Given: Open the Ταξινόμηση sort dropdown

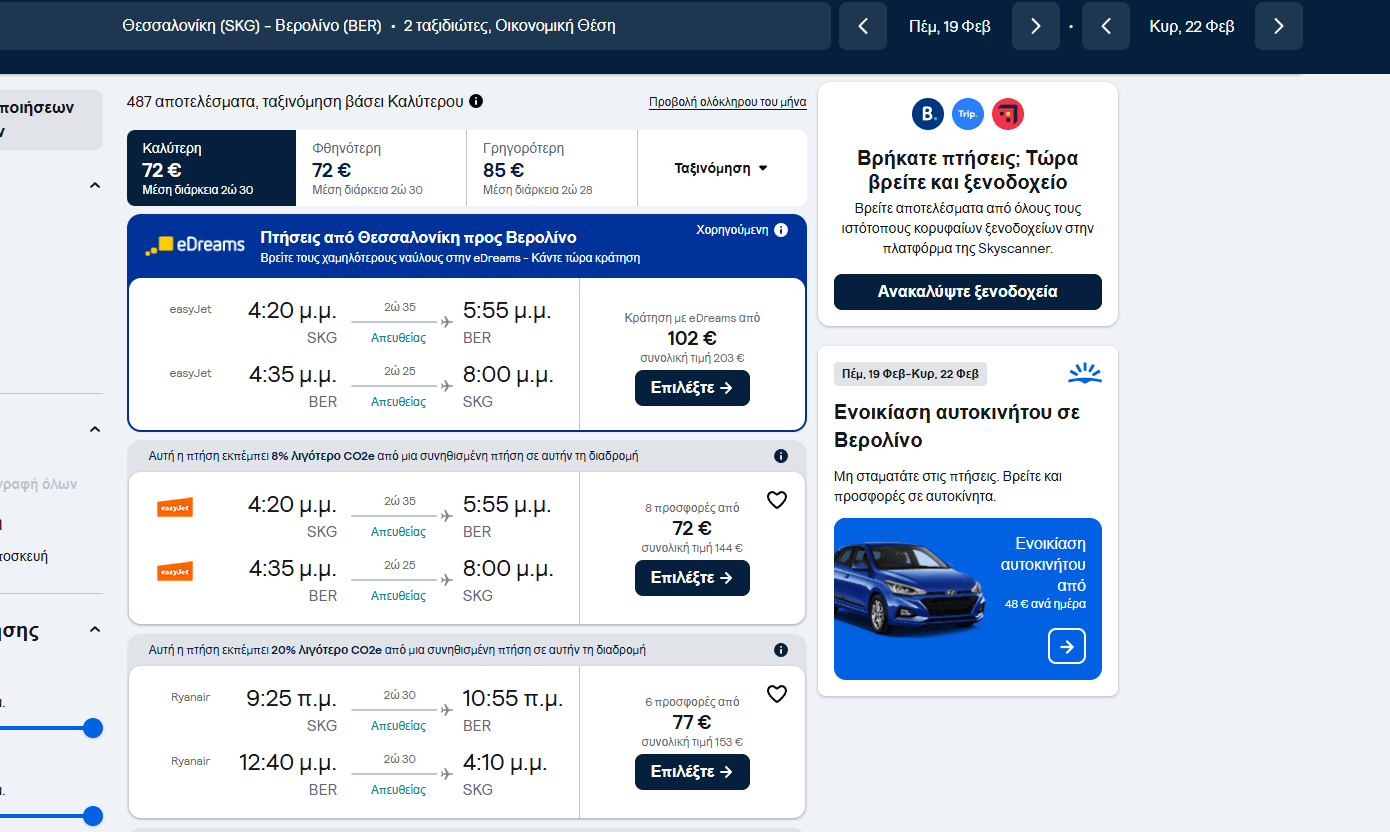Looking at the screenshot, I should [x=721, y=168].
